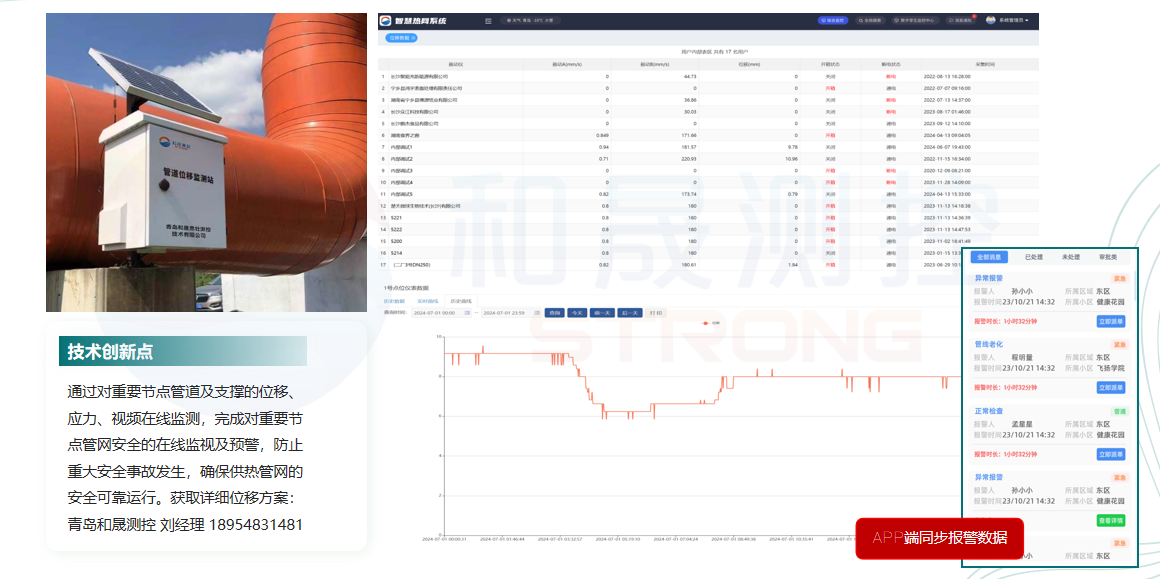Click the timestamp 2024-06-07 19:43:00
The height and width of the screenshot is (579, 1160).
(948, 147)
